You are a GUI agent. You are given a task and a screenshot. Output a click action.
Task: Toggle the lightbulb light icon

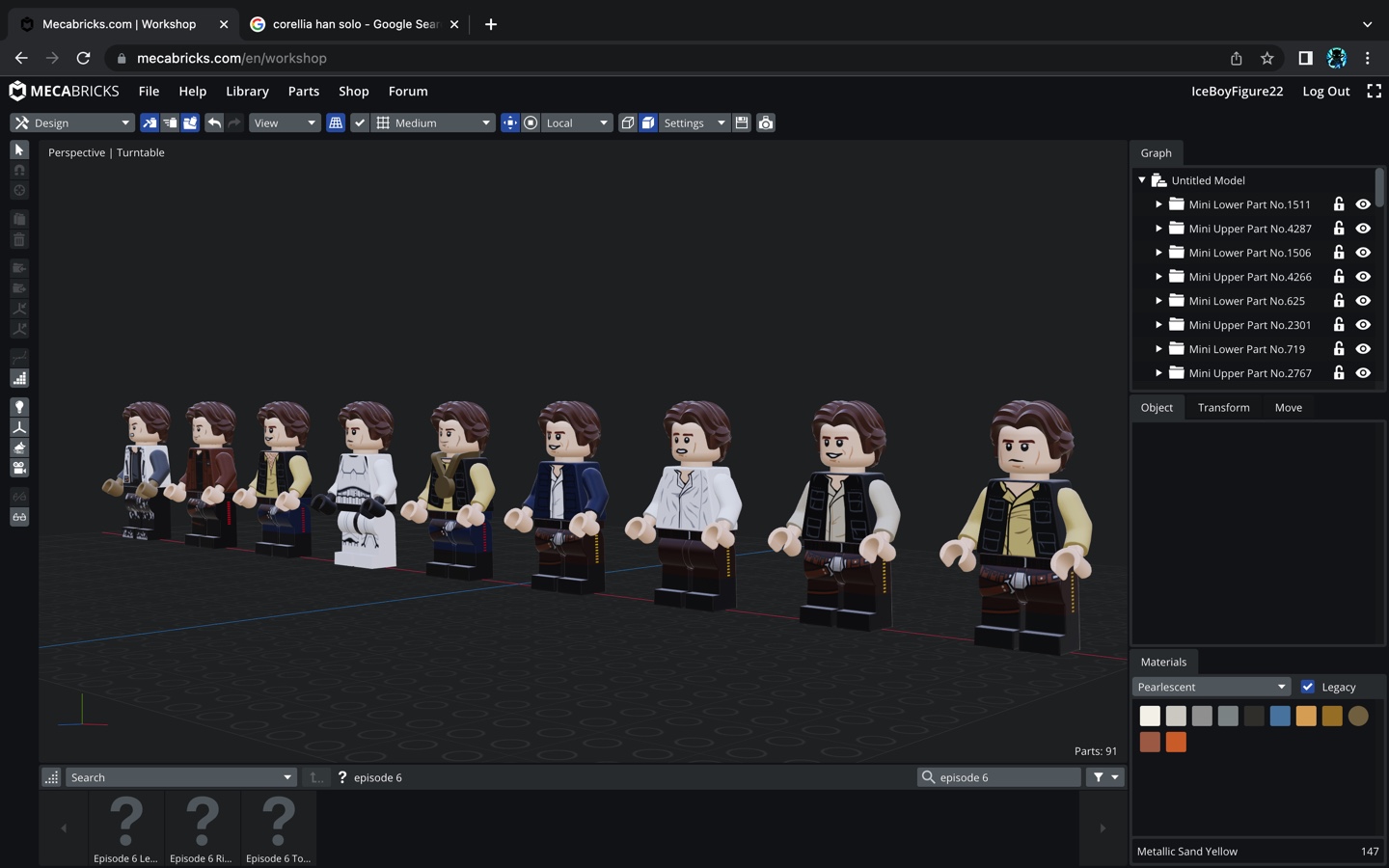click(x=19, y=407)
